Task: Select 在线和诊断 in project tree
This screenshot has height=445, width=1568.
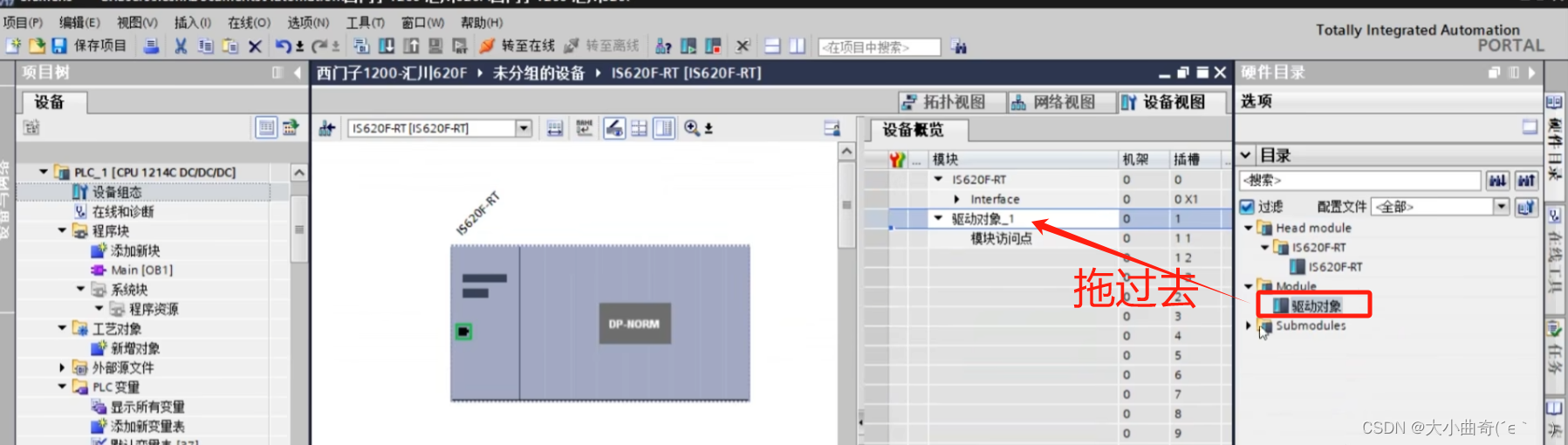Action: [123, 211]
